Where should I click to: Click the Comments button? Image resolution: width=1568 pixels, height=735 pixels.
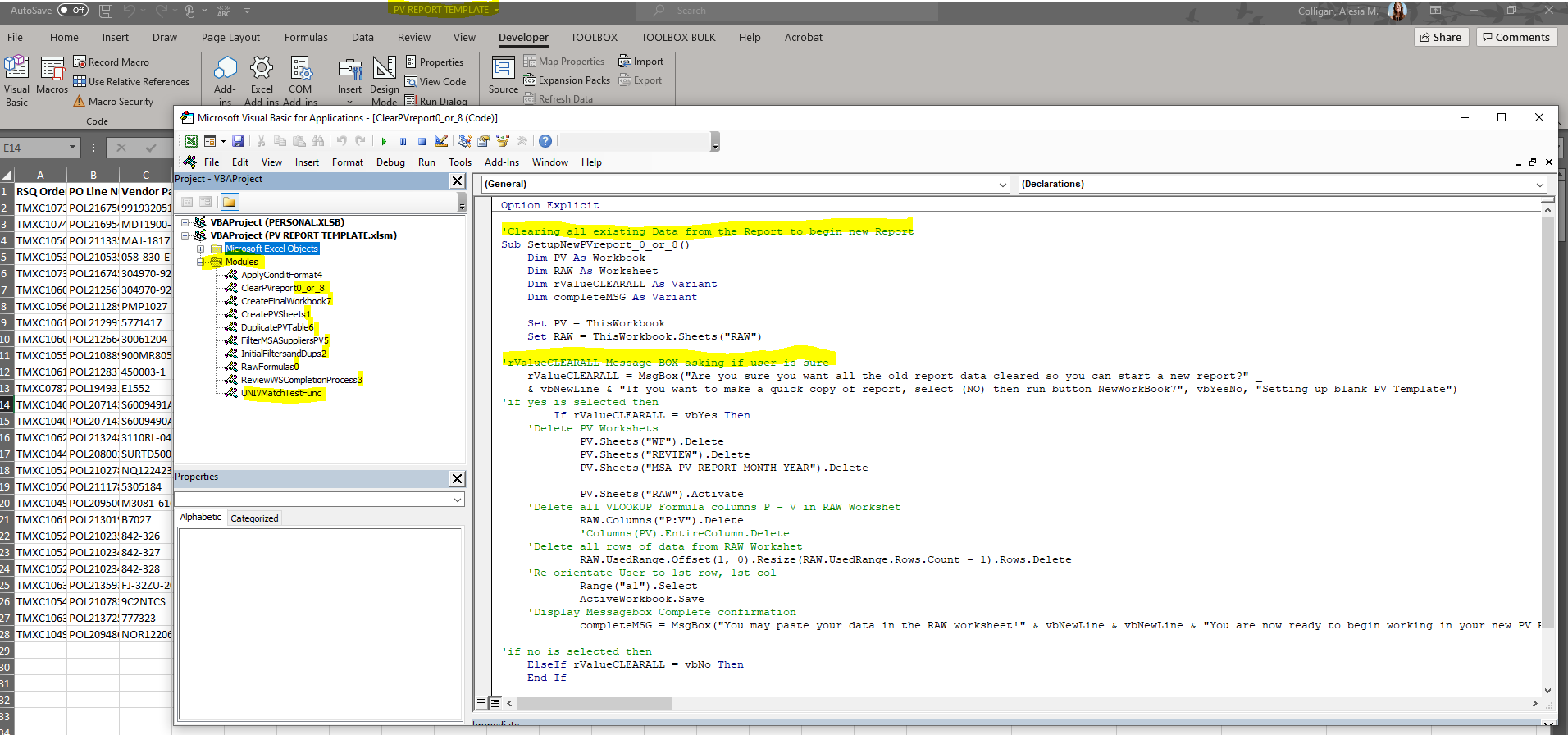(x=1516, y=37)
